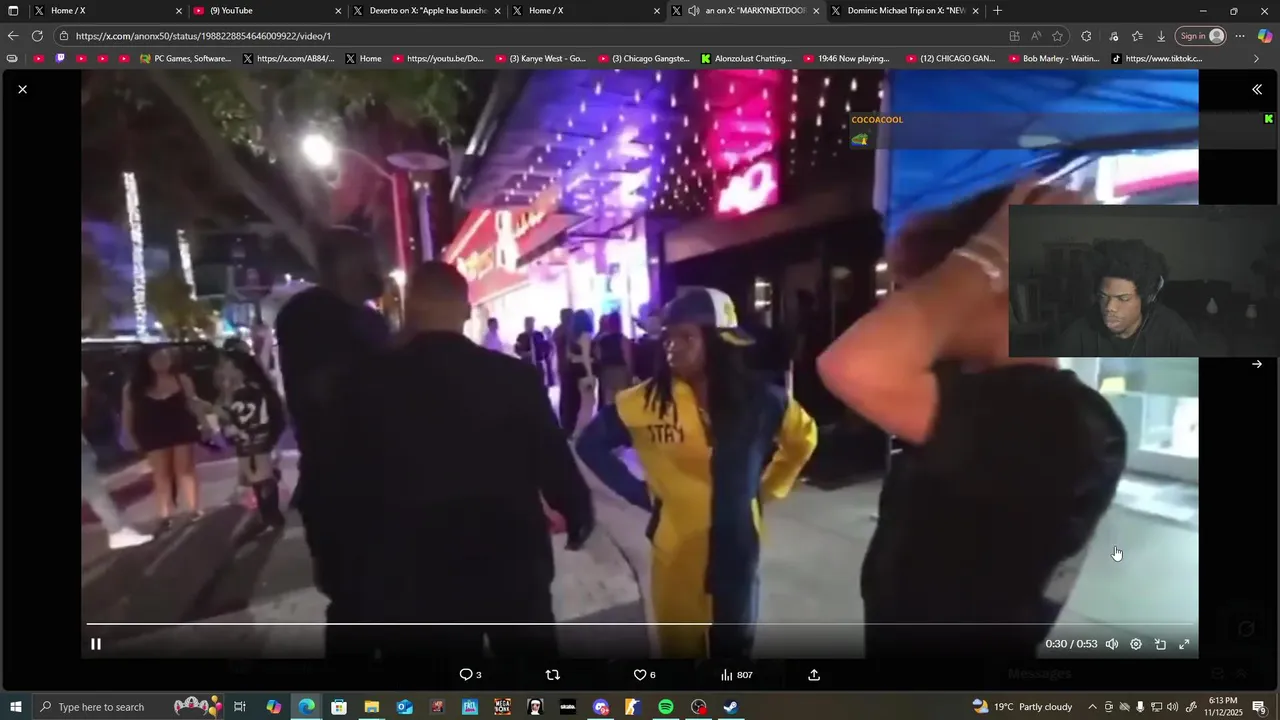1280x720 pixels.
Task: Open Edge settings and more menu
Action: [x=1240, y=36]
